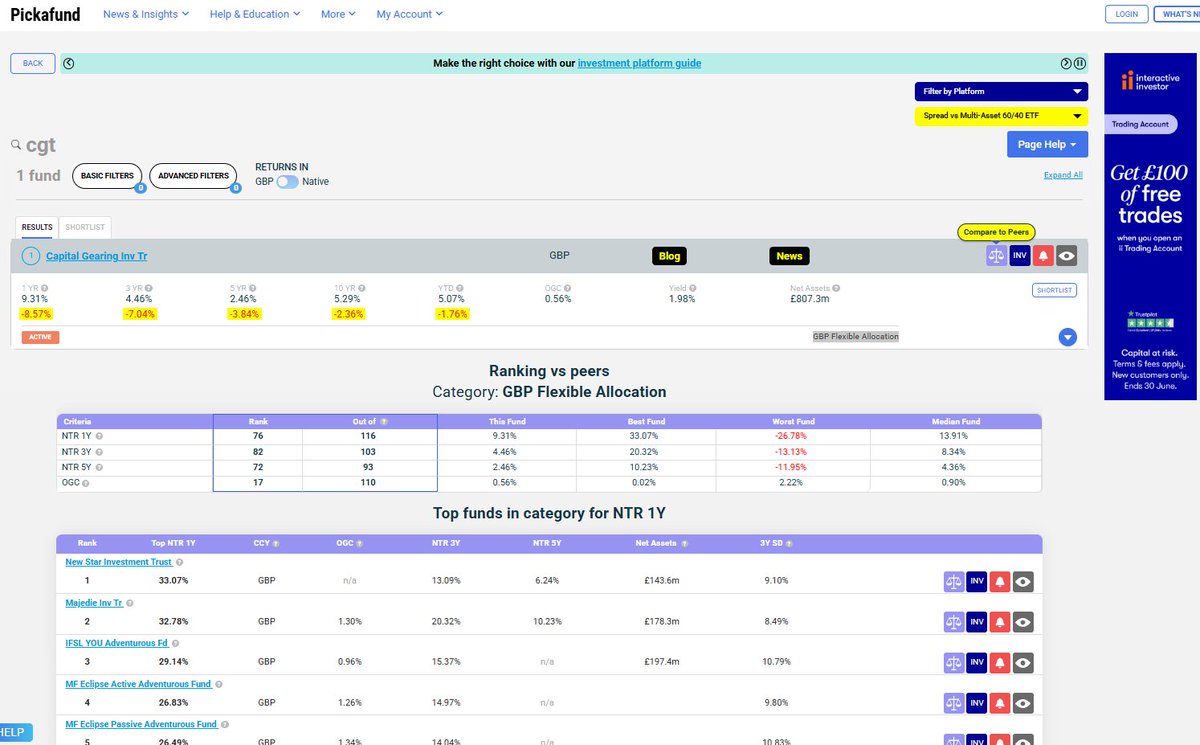The height and width of the screenshot is (745, 1200).
Task: Click the What's New button
Action: click(x=1178, y=14)
